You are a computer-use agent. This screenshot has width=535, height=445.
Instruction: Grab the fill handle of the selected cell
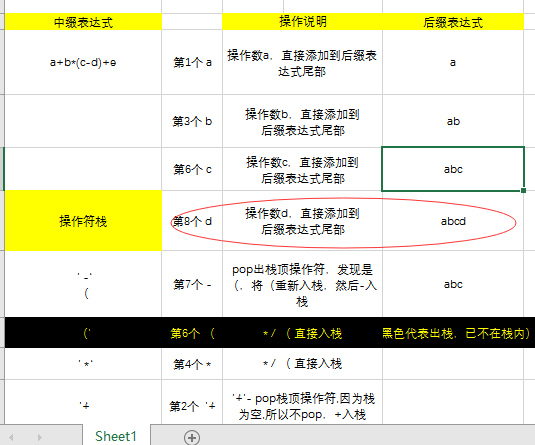(x=523, y=190)
